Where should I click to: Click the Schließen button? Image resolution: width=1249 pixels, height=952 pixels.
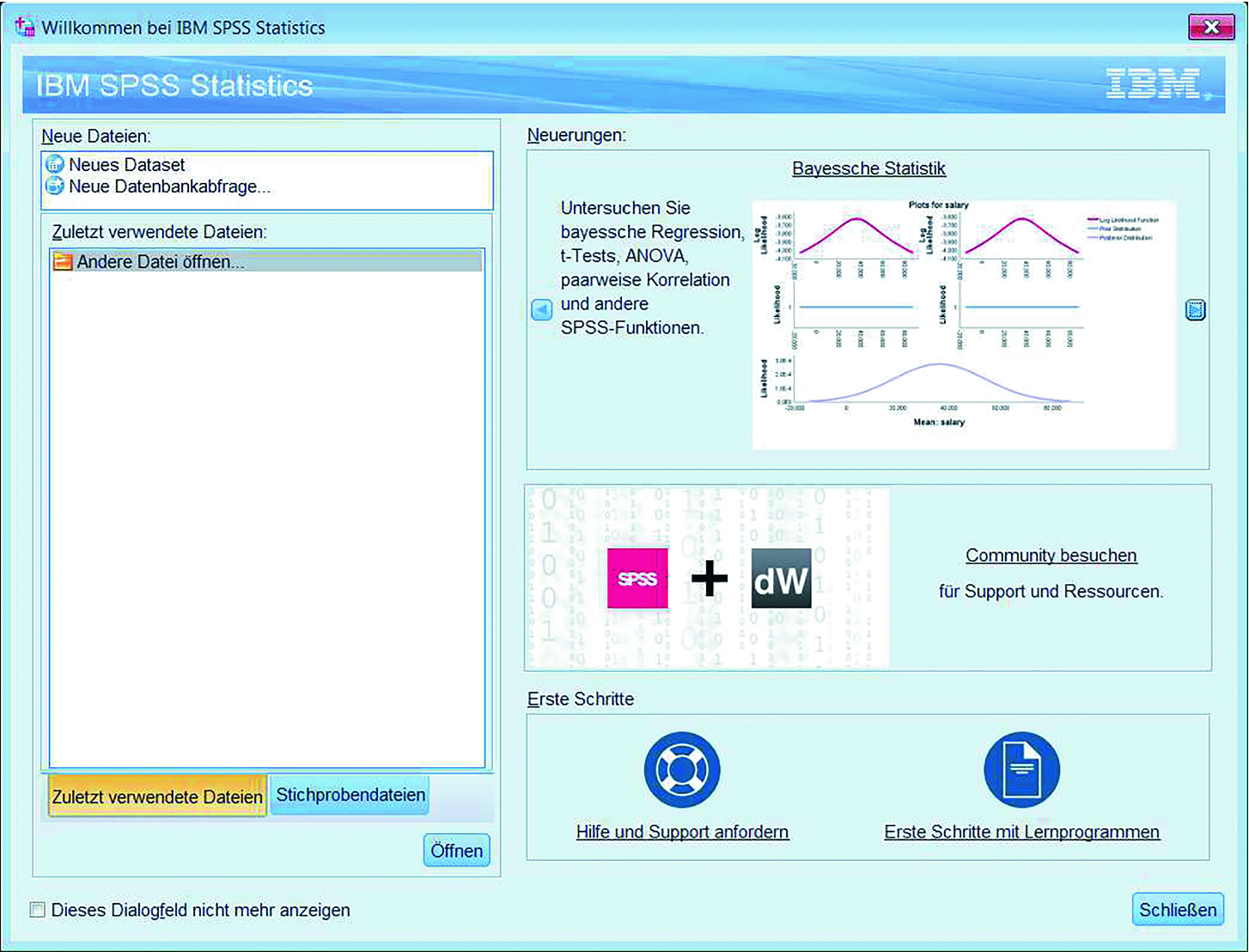(1178, 910)
